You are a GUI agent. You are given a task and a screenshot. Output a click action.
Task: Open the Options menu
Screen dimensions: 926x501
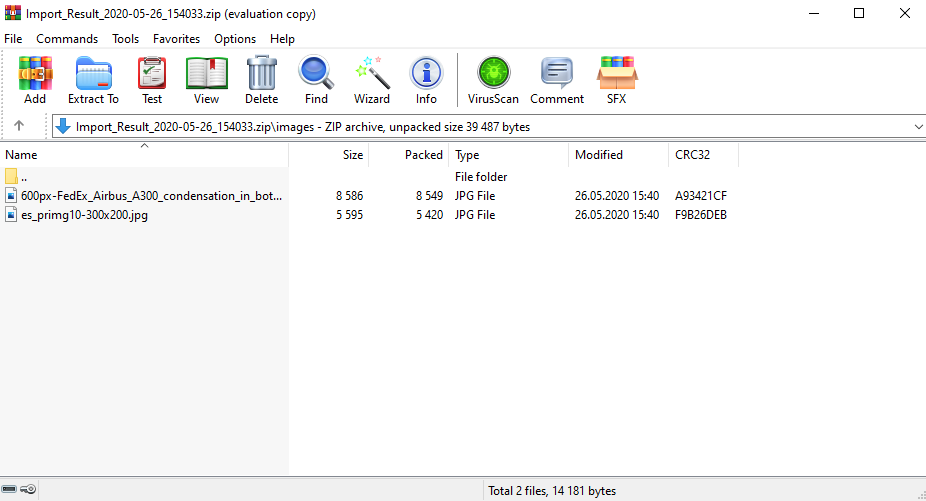coord(235,39)
